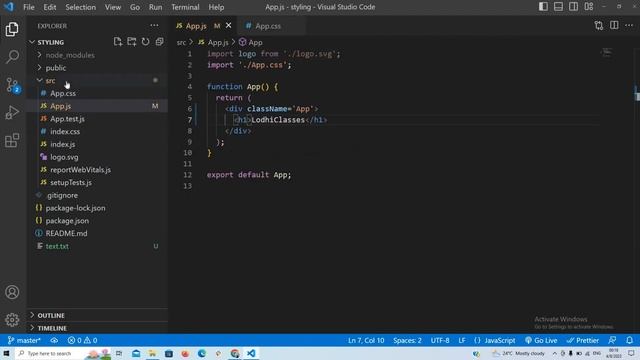Open the Accounts menu icon
This screenshot has height=360, width=640.
(x=12, y=292)
